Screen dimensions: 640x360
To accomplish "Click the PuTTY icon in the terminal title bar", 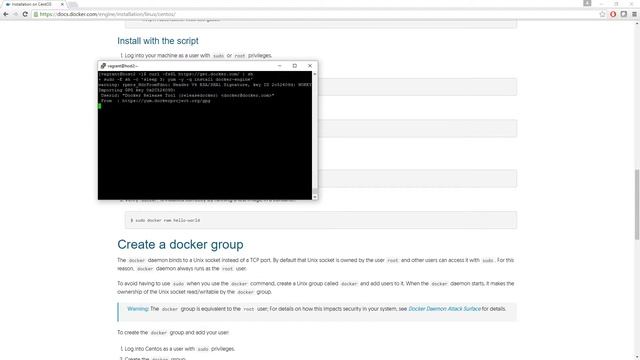I will tap(103, 66).
